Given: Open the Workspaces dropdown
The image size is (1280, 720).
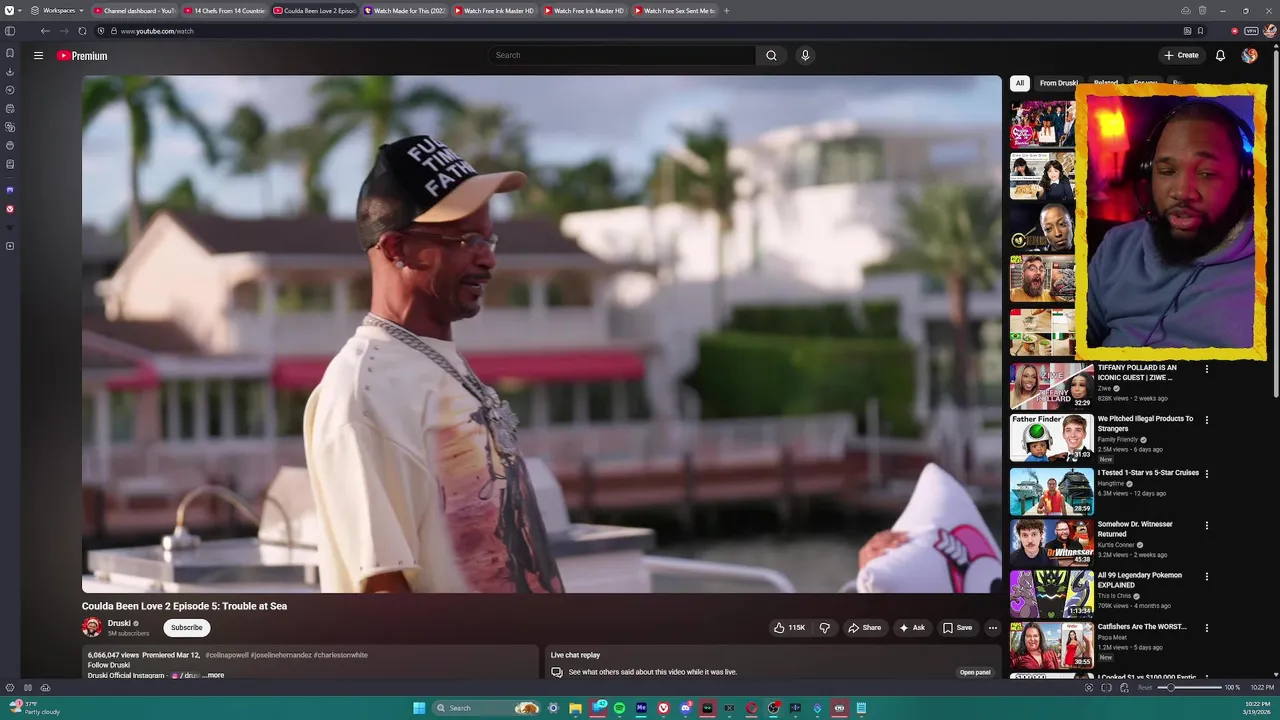Looking at the screenshot, I should click(58, 10).
